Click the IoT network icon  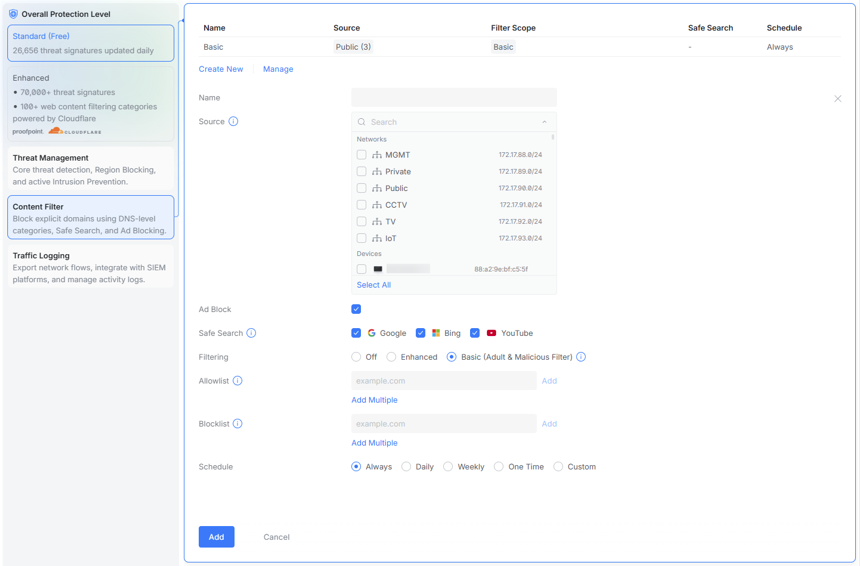click(x=377, y=239)
